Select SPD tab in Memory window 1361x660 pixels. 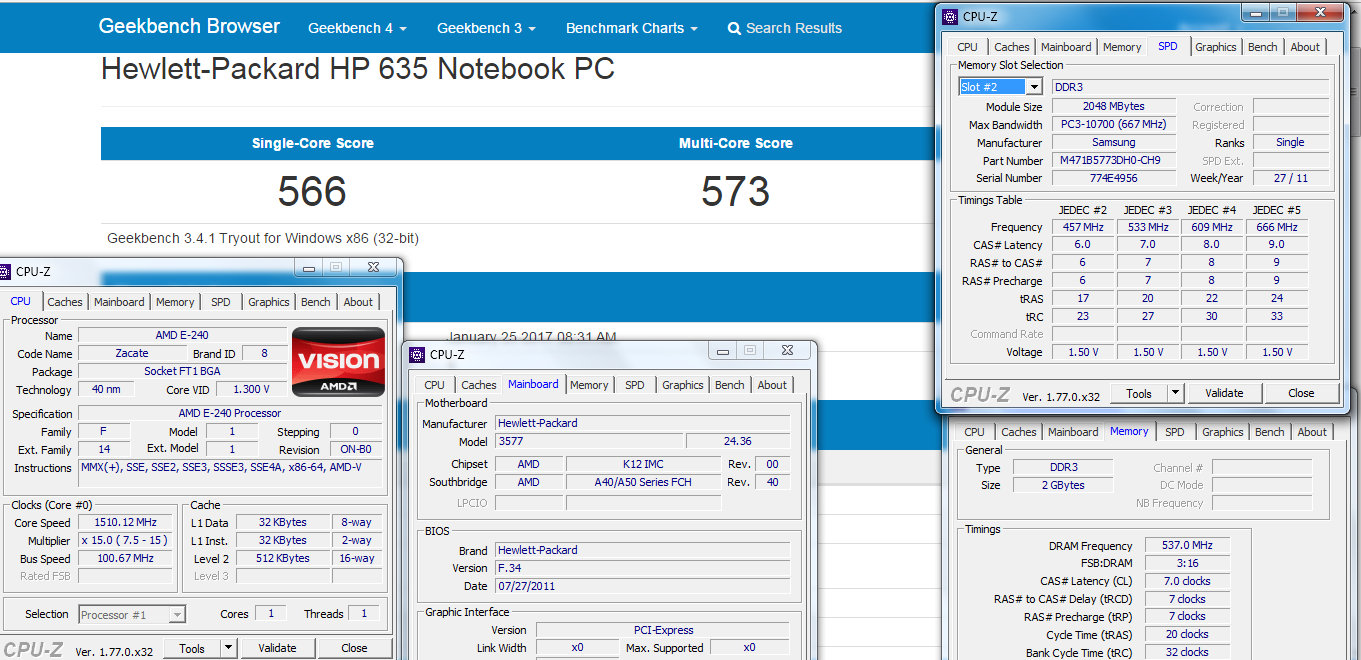(x=1175, y=432)
